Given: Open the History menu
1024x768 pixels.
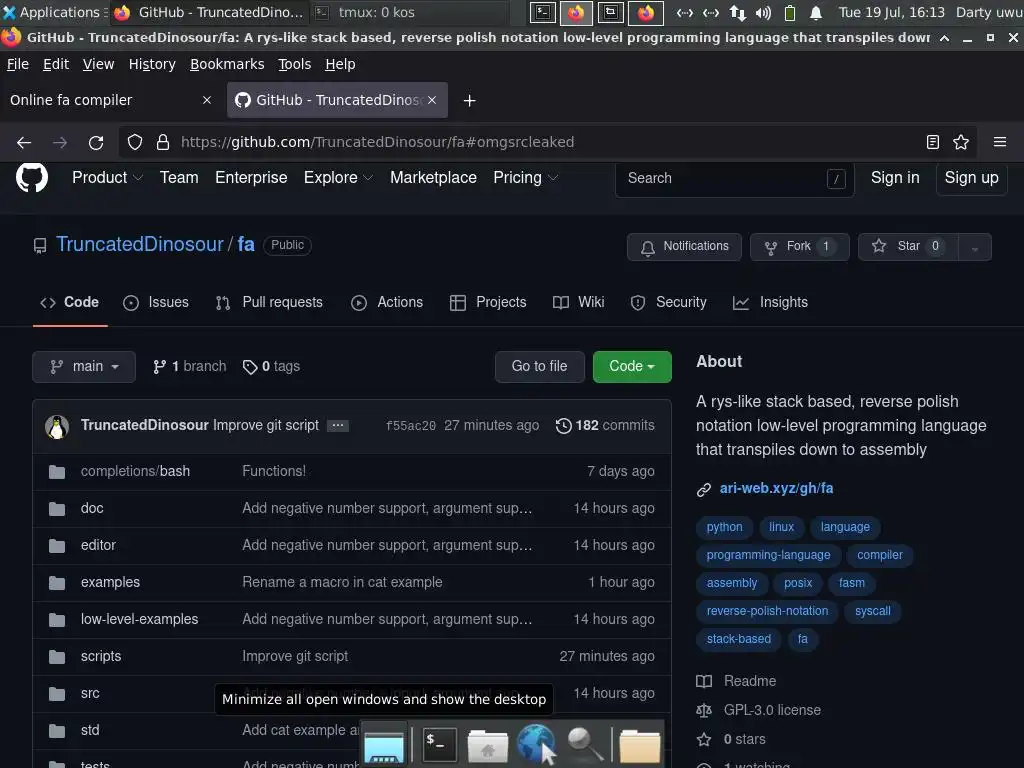Looking at the screenshot, I should point(152,64).
